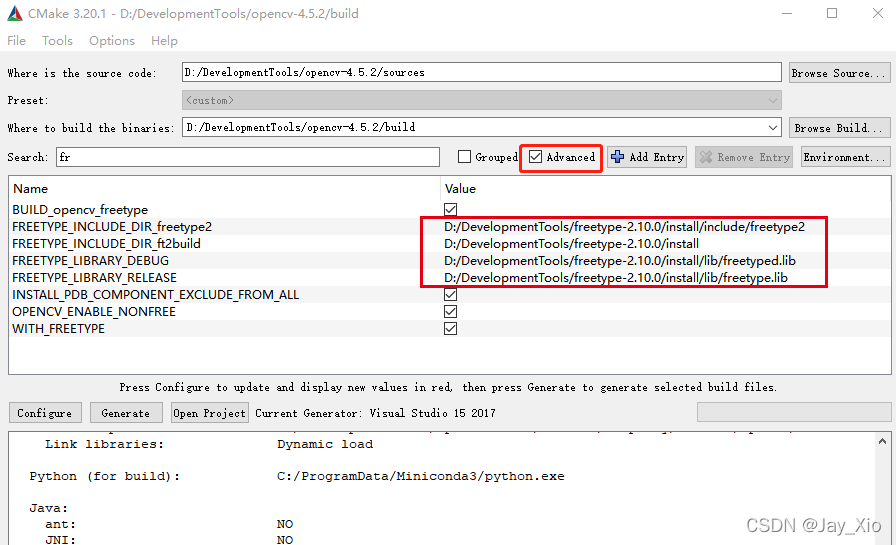
Task: Click the freetype-2.10.0/install value for ft2build
Action: tap(571, 244)
